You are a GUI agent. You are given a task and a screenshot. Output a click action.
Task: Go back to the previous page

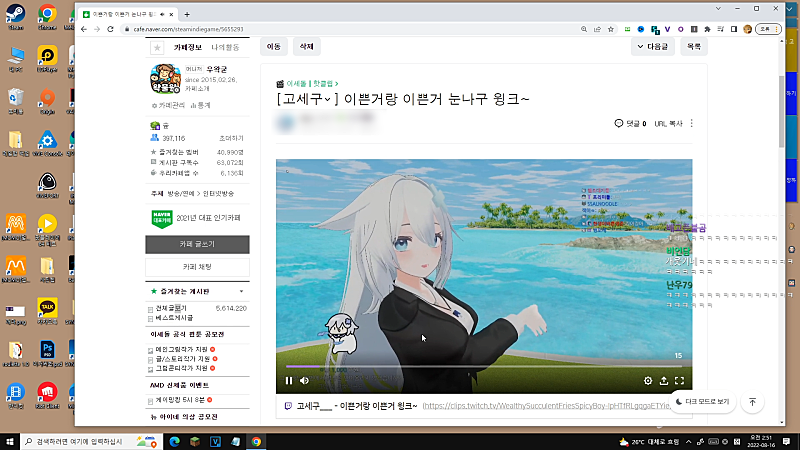click(84, 29)
